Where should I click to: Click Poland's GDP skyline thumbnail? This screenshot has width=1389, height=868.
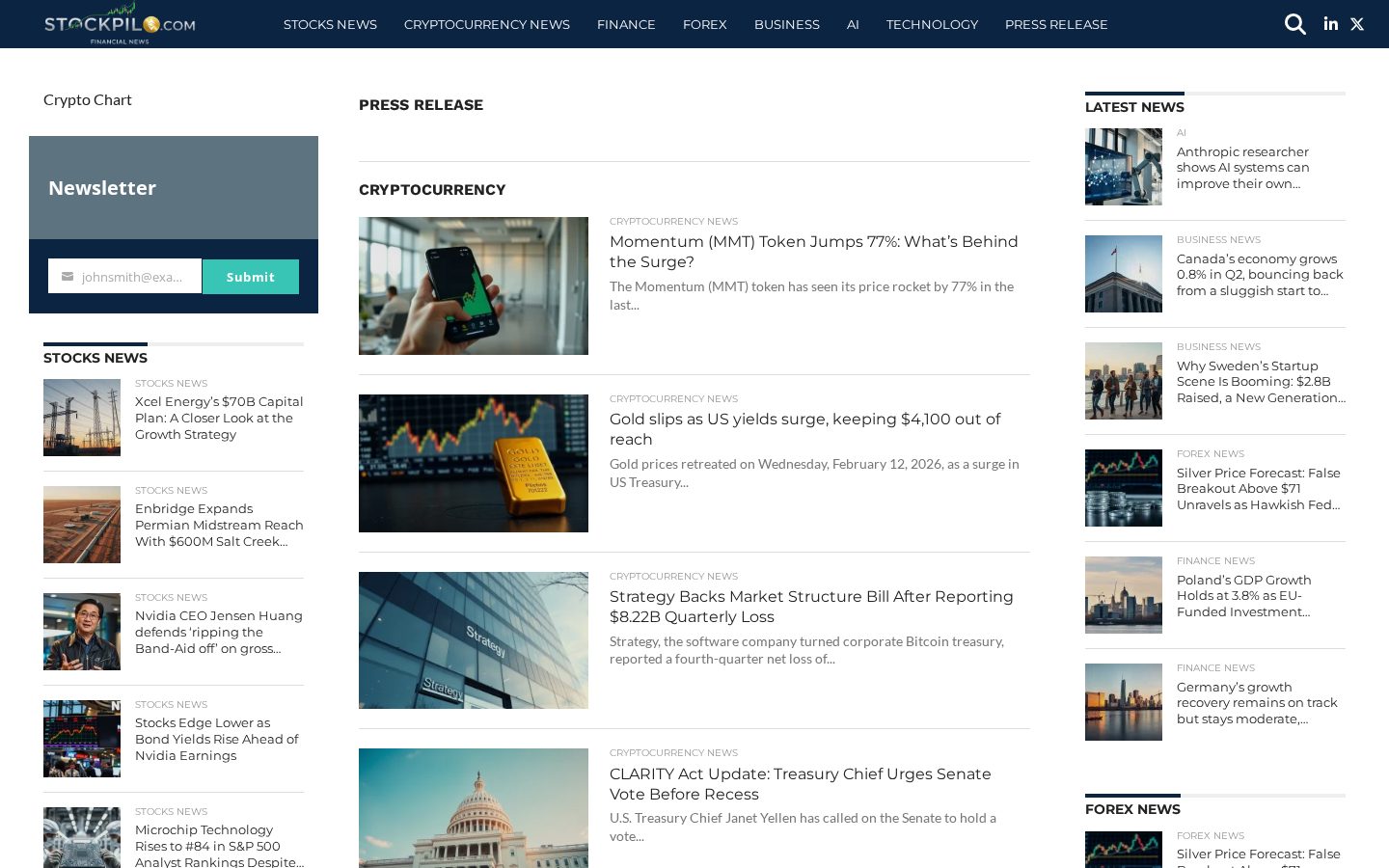point(1124,595)
